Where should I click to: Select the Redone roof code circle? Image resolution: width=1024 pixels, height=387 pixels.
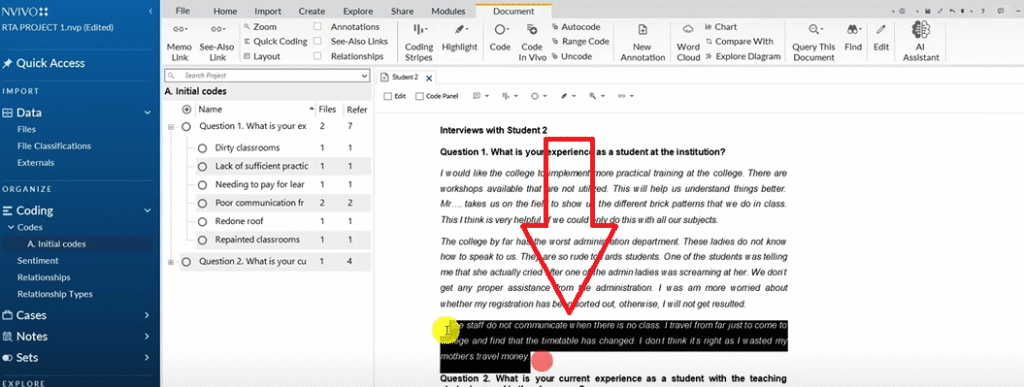tap(202, 222)
